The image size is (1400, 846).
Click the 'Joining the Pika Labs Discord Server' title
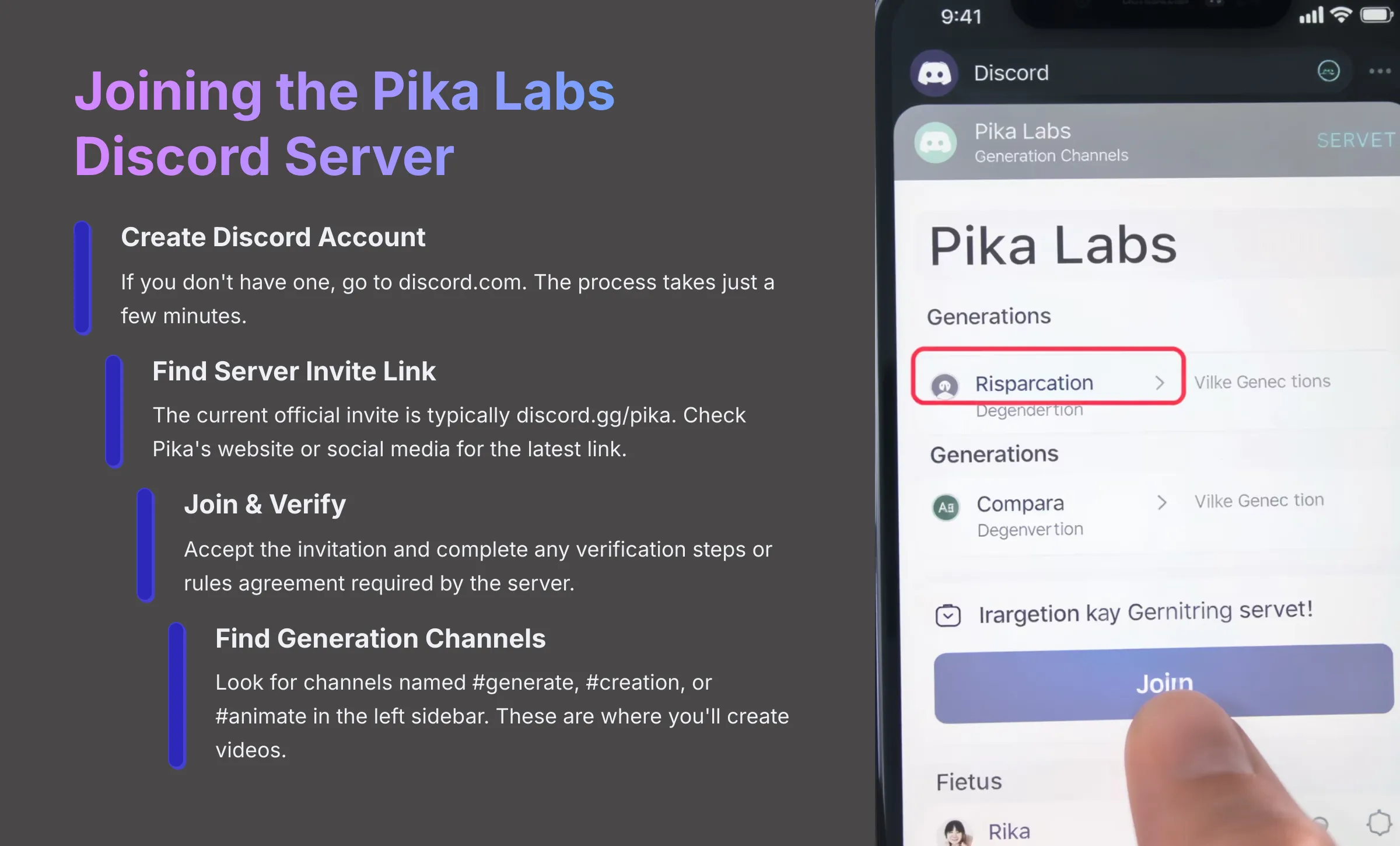[344, 124]
